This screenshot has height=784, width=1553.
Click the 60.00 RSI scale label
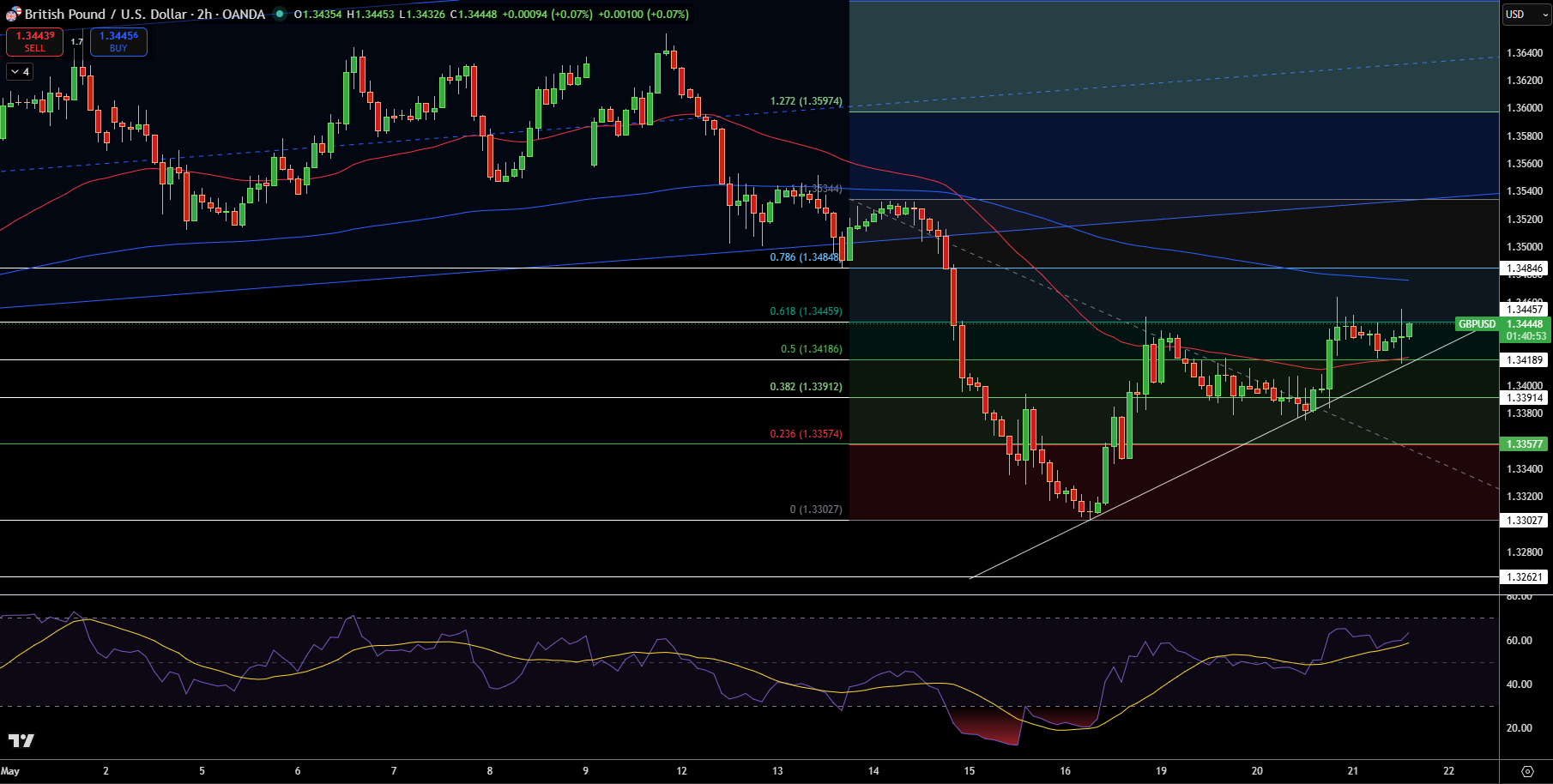pos(1520,641)
